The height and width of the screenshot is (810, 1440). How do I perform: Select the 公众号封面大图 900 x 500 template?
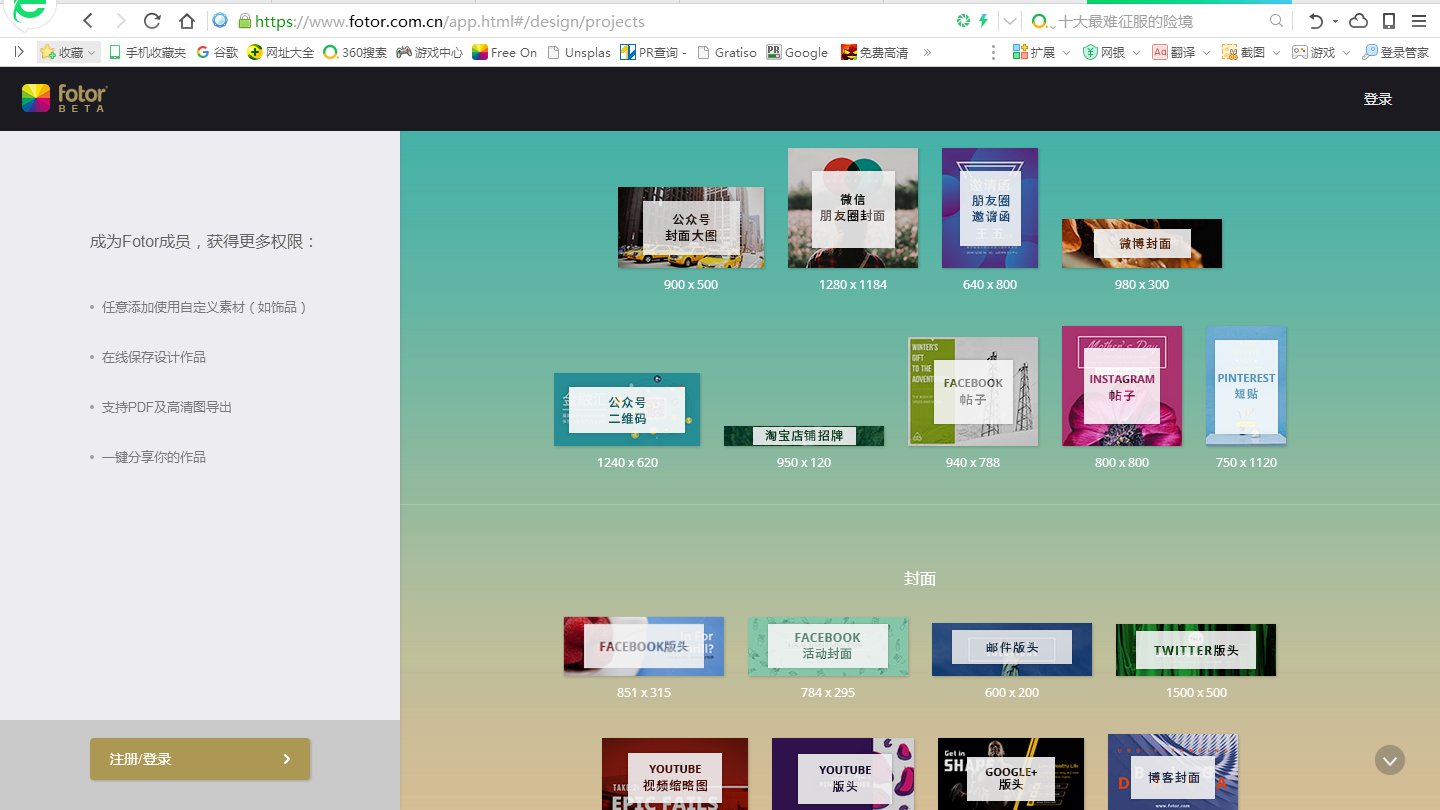point(690,227)
